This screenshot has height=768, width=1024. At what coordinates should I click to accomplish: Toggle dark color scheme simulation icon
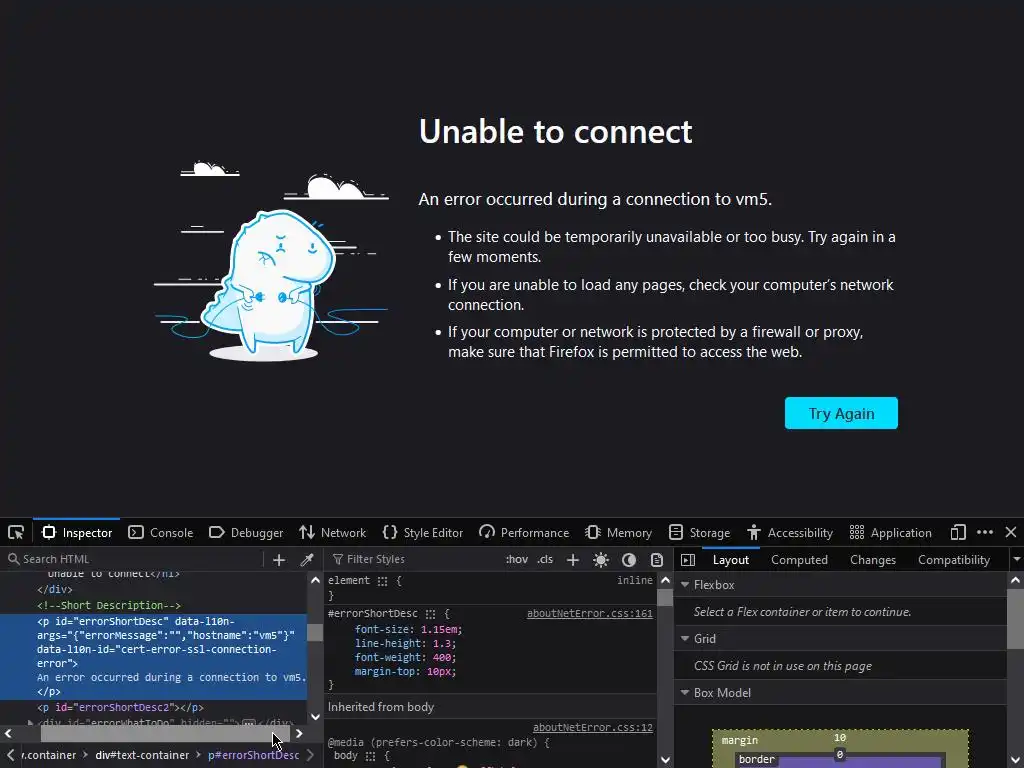[x=629, y=560]
